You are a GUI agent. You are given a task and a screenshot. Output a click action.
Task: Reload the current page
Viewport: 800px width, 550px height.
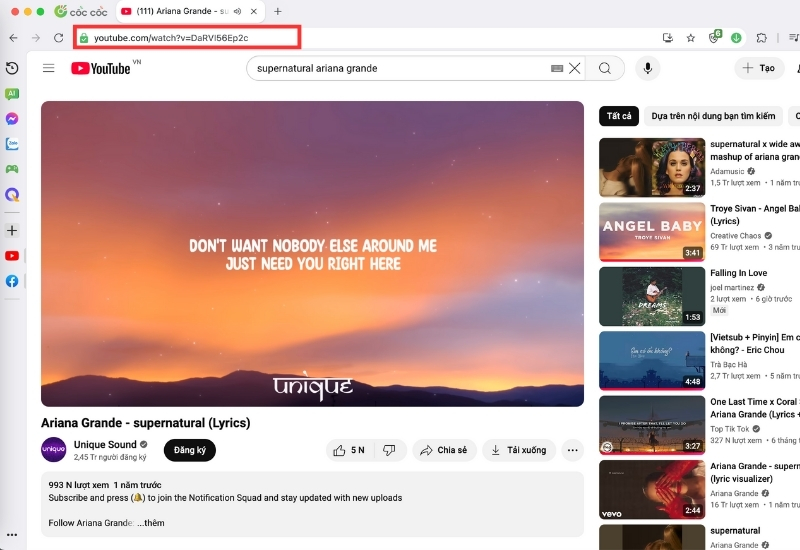tap(59, 38)
